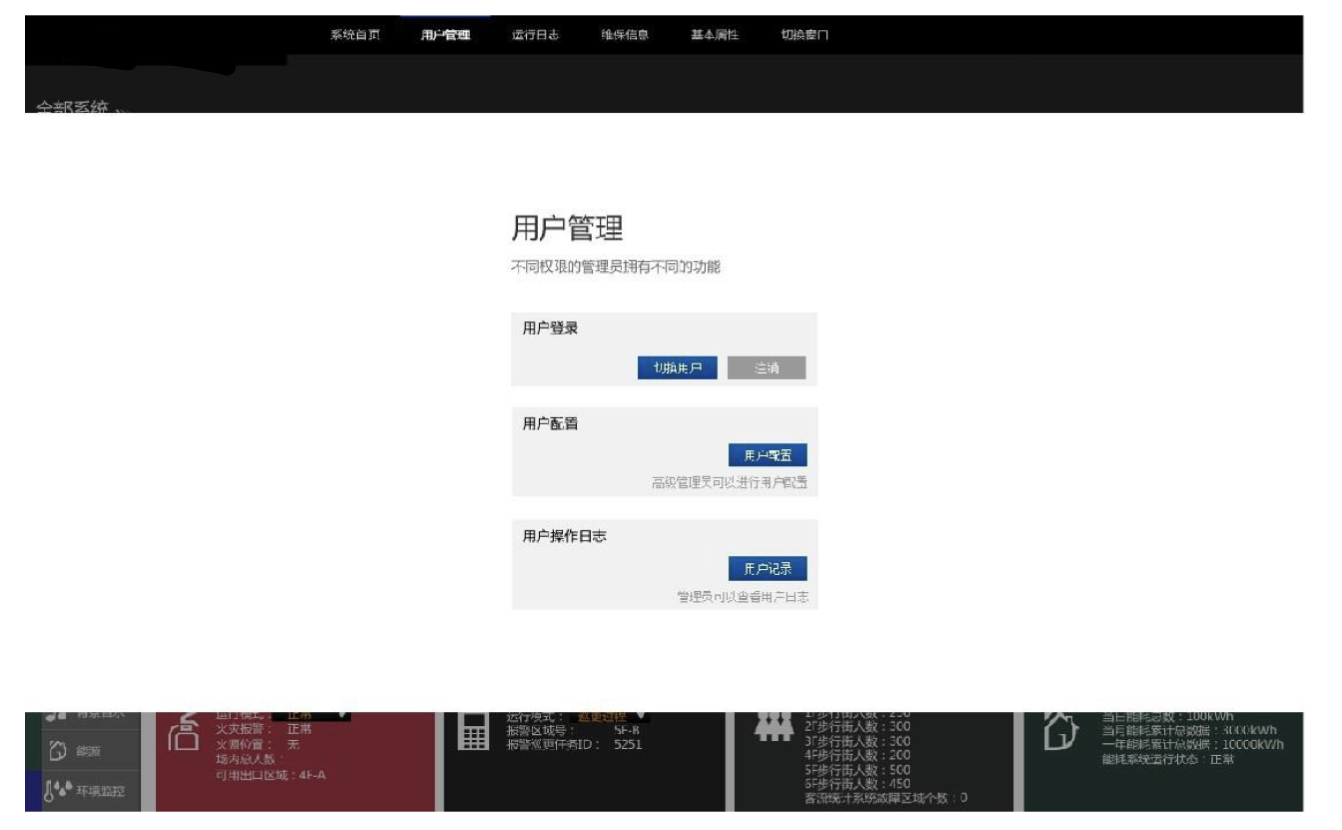
Task: Go to 维保信息 in the top navigation
Action: tap(625, 35)
